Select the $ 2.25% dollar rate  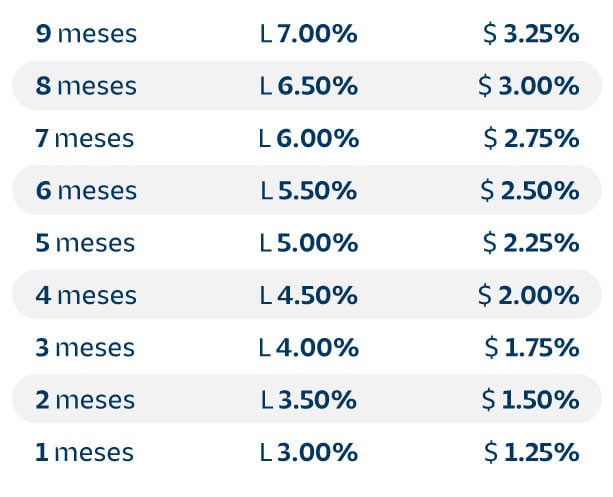coord(530,243)
